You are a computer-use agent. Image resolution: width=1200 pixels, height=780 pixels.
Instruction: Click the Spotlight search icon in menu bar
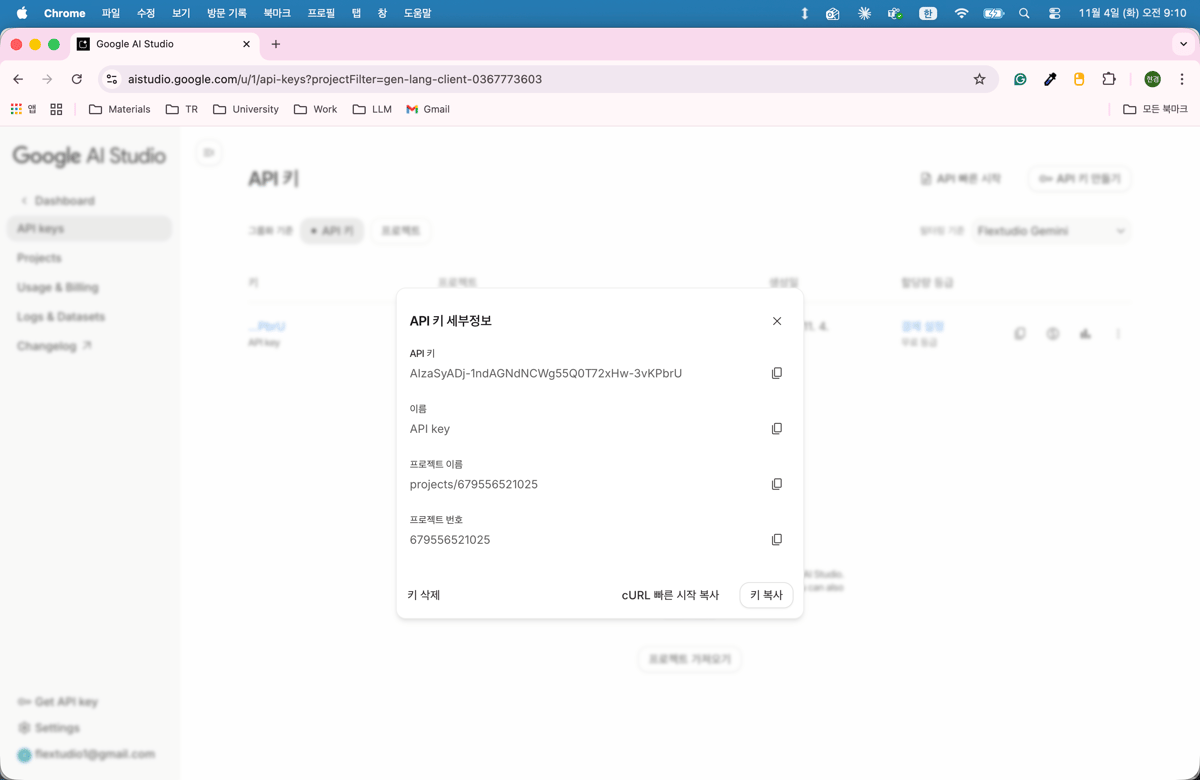pyautogui.click(x=1024, y=14)
